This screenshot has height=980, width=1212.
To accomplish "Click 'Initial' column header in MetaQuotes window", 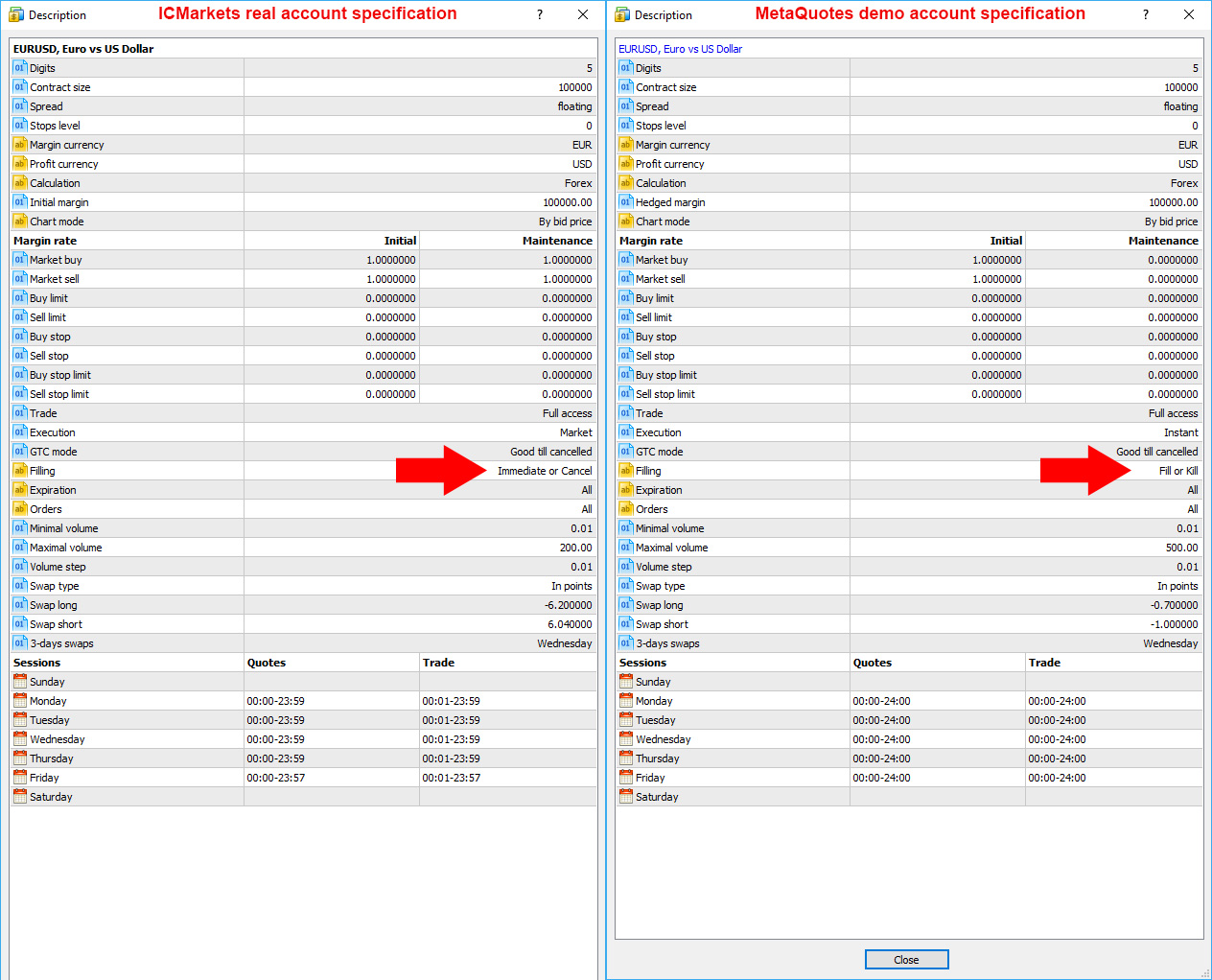I will click(1007, 241).
